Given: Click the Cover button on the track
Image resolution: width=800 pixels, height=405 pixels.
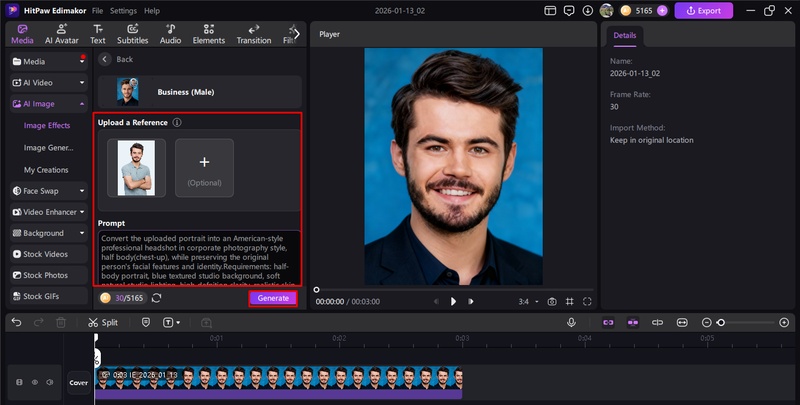Looking at the screenshot, I should 79,383.
